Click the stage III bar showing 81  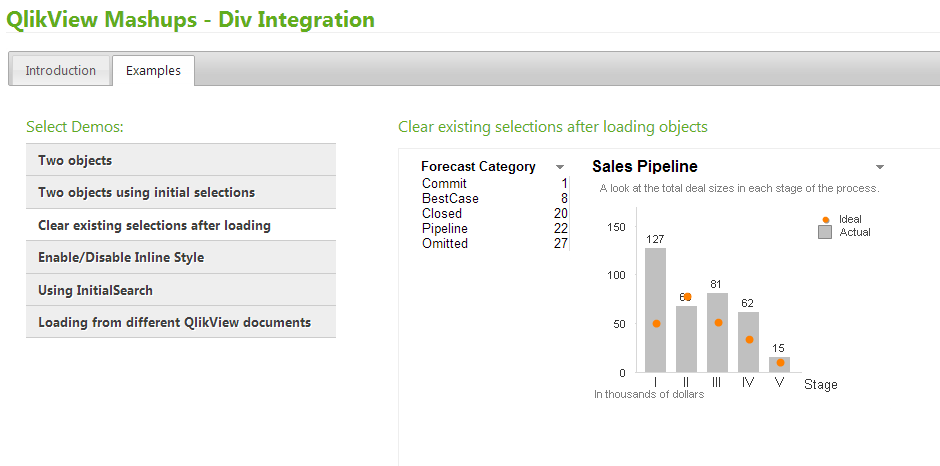tap(718, 332)
